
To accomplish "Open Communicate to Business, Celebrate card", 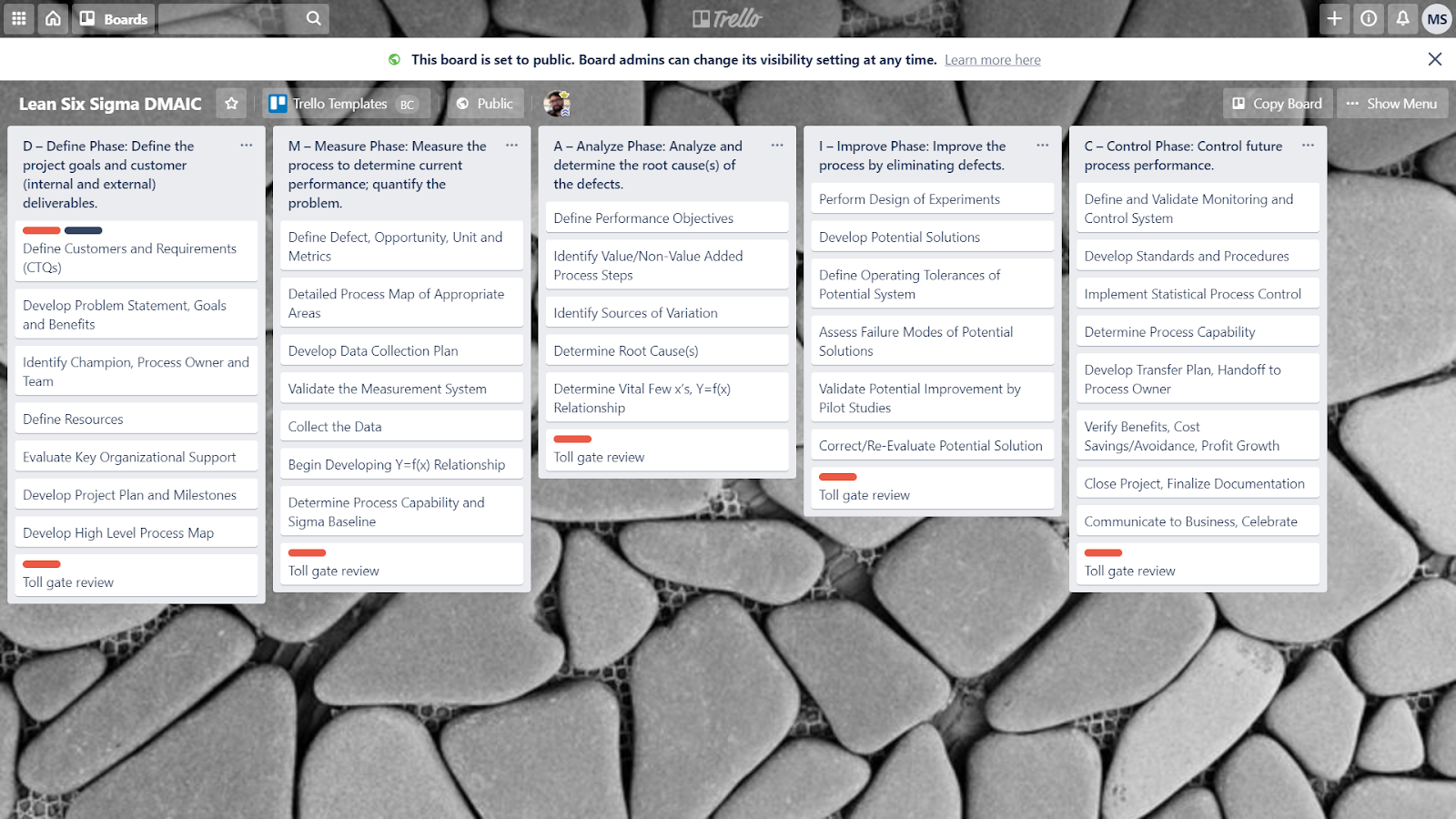I will 1198,521.
